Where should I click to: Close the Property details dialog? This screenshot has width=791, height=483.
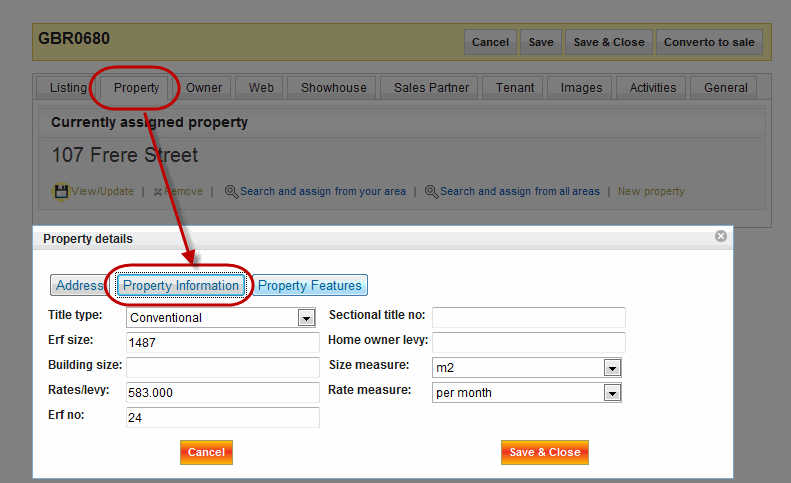point(720,237)
